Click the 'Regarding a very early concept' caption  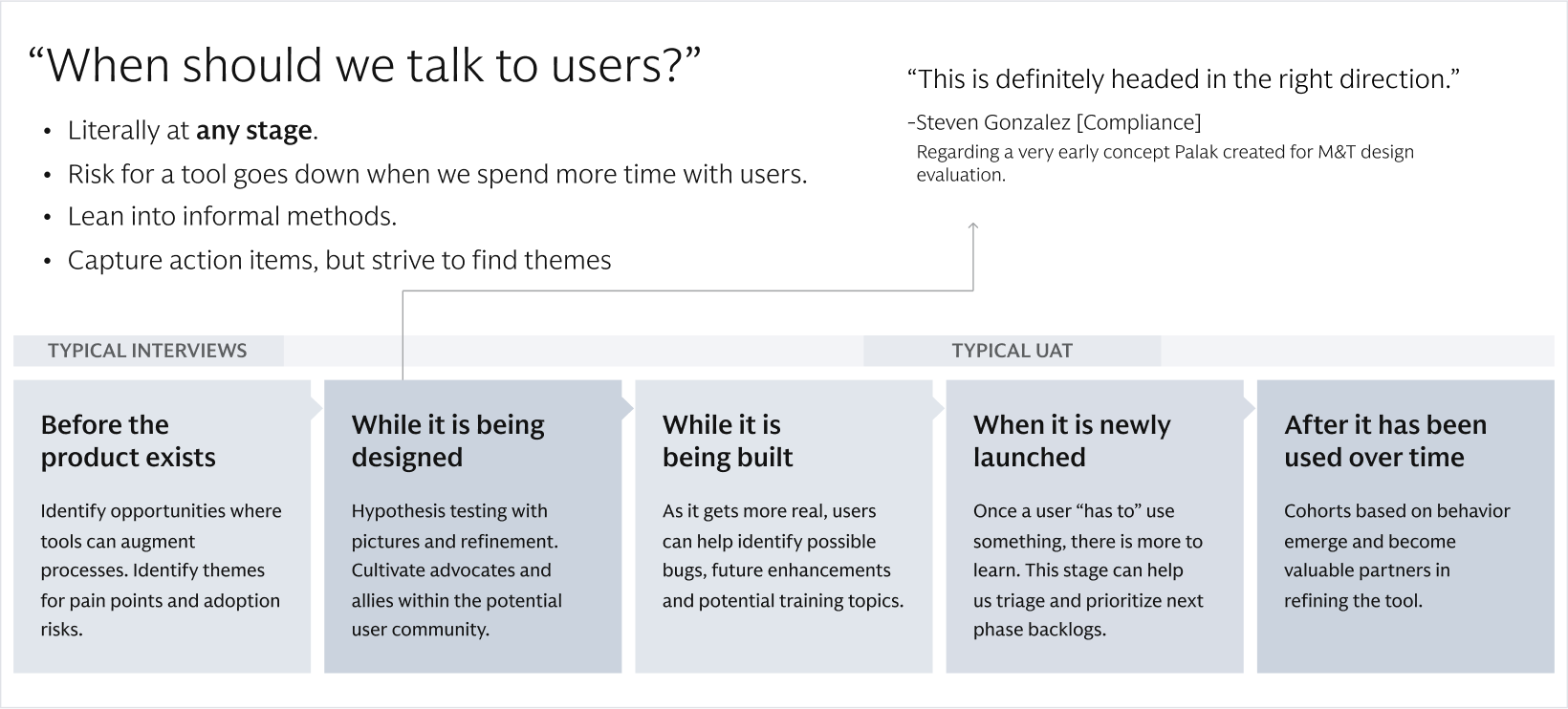(1165, 163)
